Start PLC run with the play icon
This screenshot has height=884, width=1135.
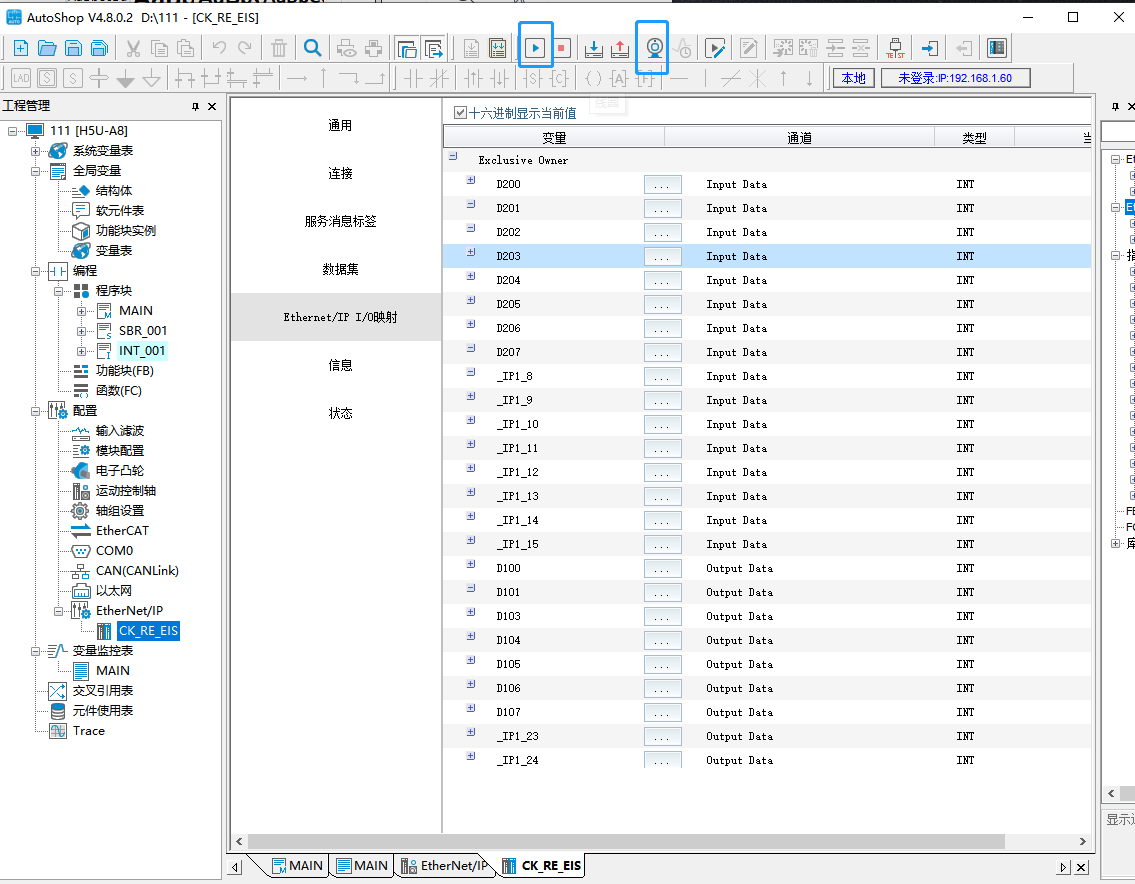[x=536, y=49]
